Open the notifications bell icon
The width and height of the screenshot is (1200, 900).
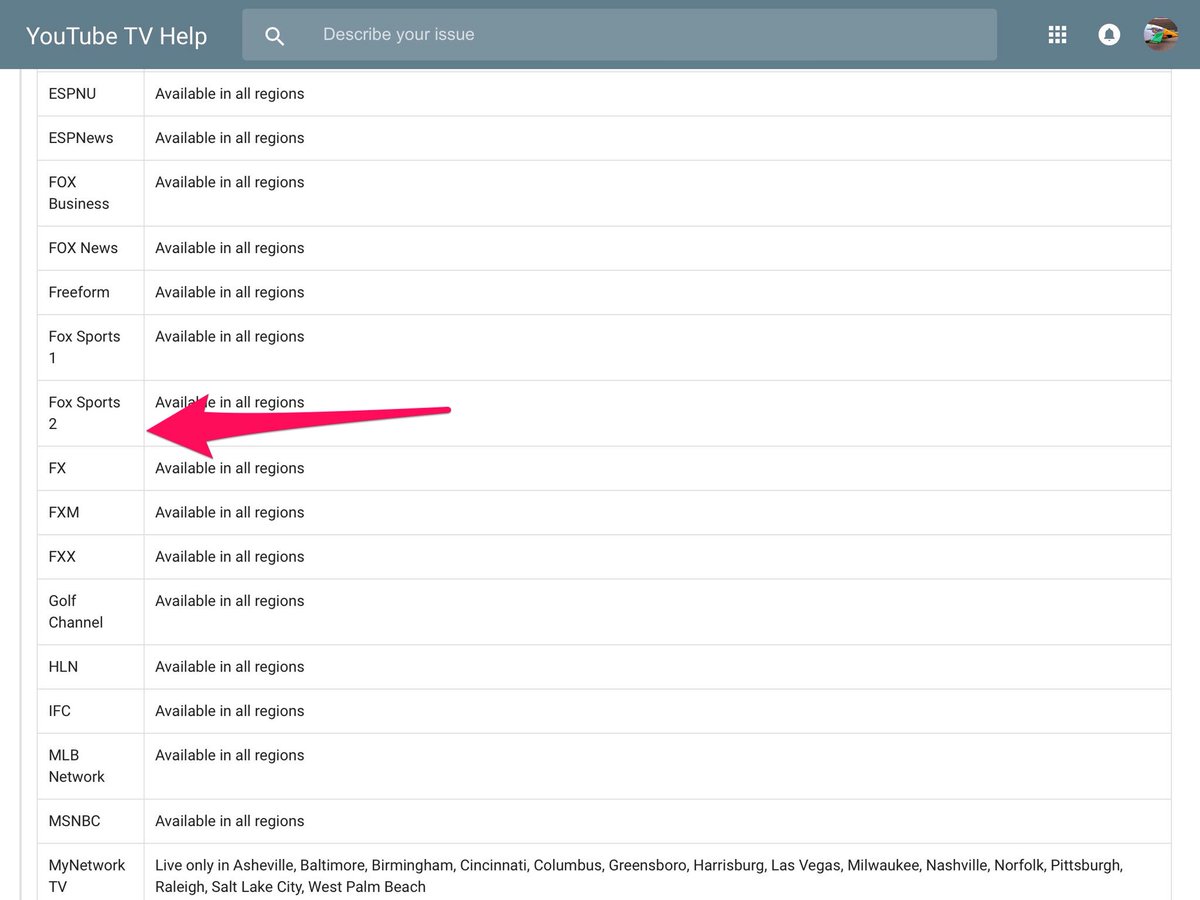pos(1109,35)
